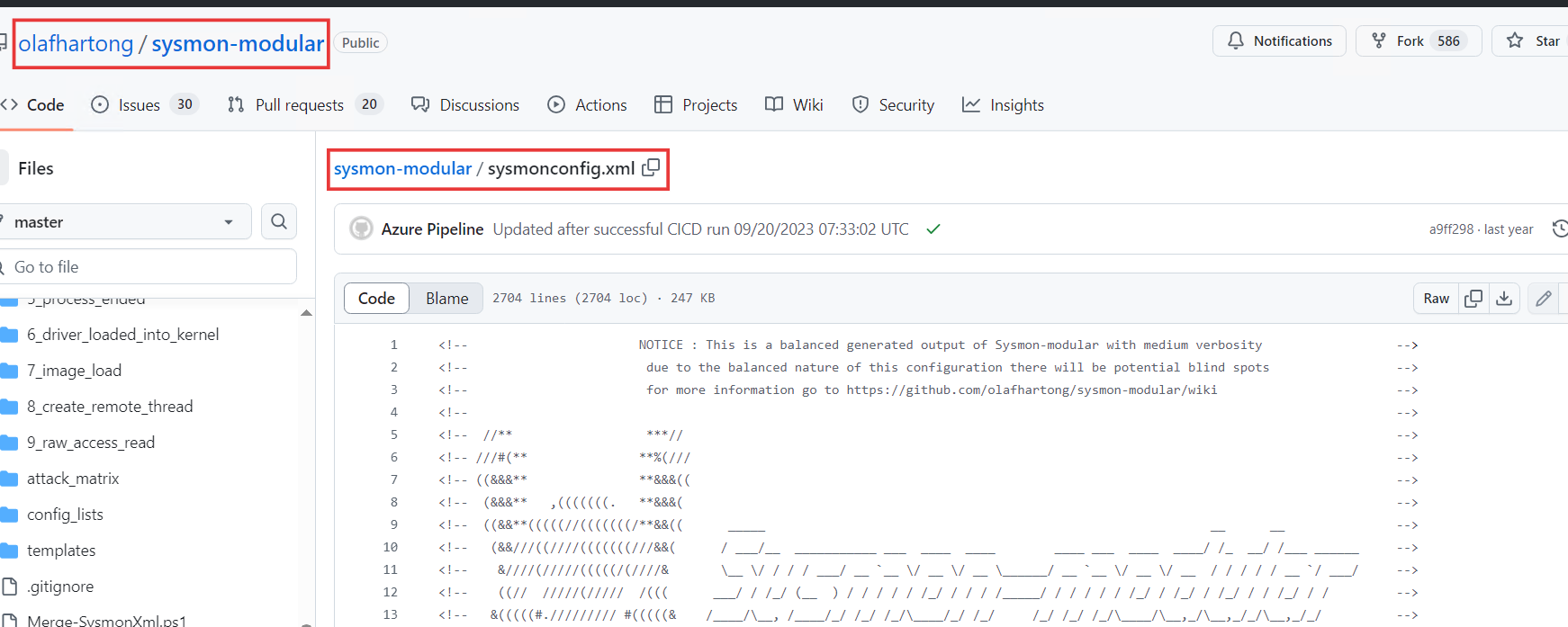1568x627 pixels.
Task: Click the Public badge
Action: click(360, 43)
